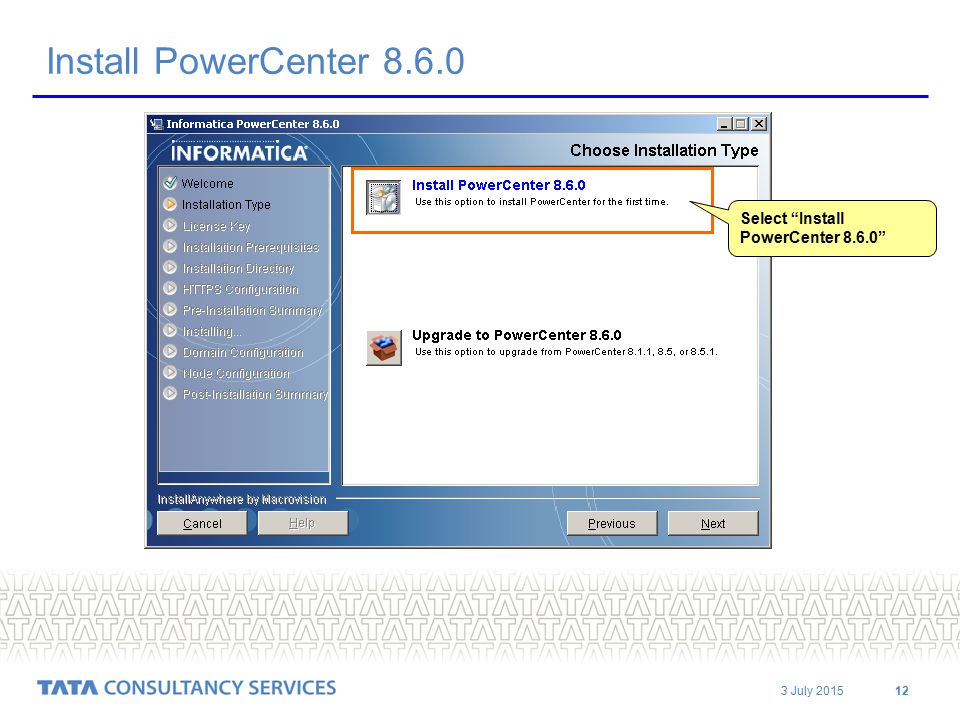Select the Welcome step label
The width and height of the screenshot is (960, 720).
click(x=208, y=184)
